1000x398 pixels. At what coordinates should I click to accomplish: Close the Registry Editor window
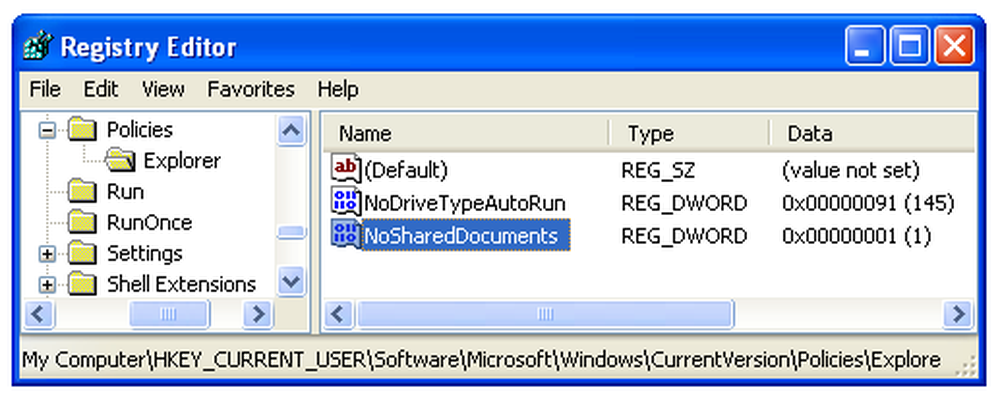[x=954, y=47]
